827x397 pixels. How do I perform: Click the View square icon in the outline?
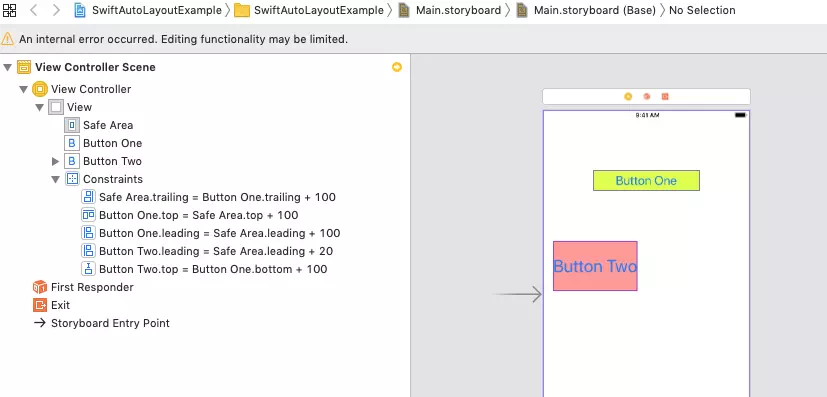coord(55,107)
